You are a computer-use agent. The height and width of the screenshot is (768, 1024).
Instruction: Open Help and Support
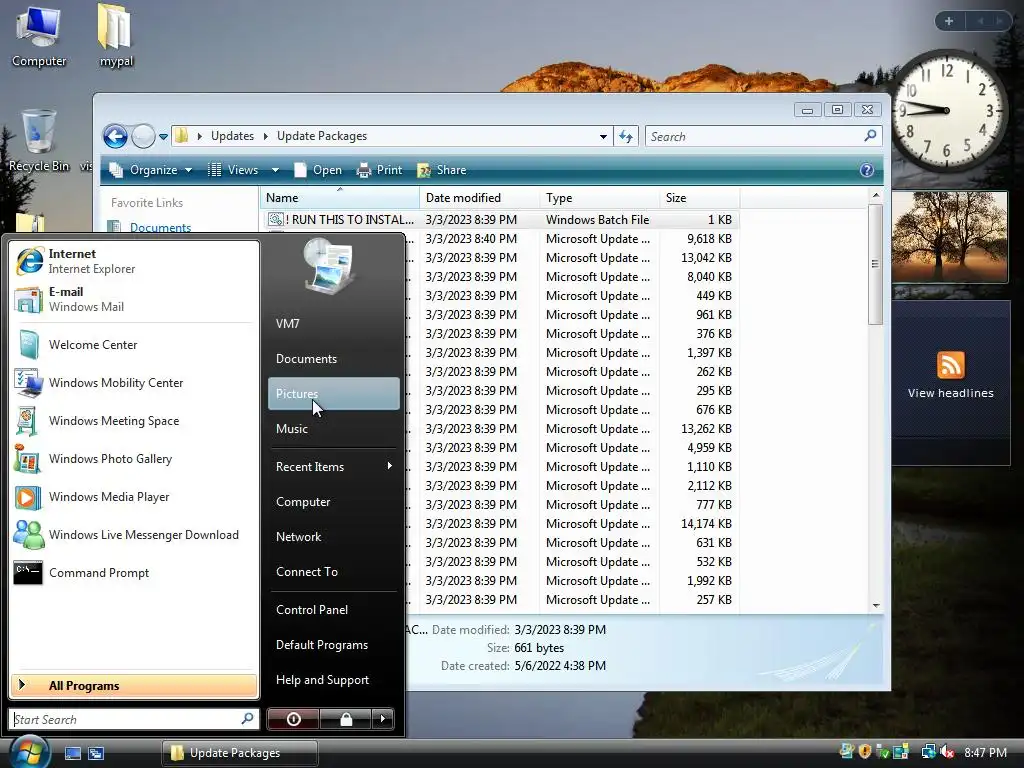(334, 680)
